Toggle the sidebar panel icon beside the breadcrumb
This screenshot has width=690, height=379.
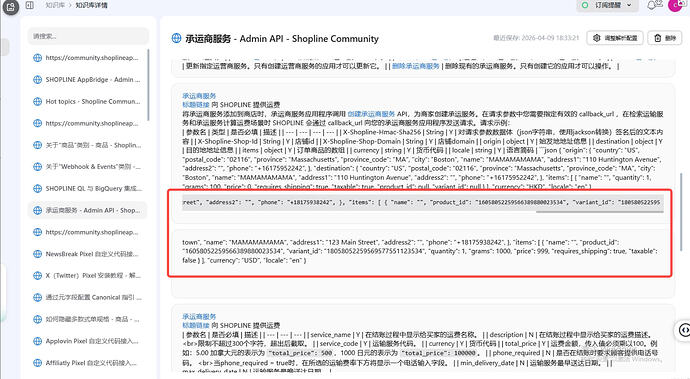point(29,5)
